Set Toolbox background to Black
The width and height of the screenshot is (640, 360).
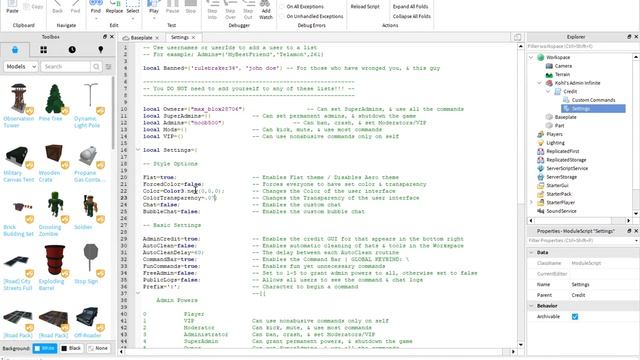coord(71,348)
